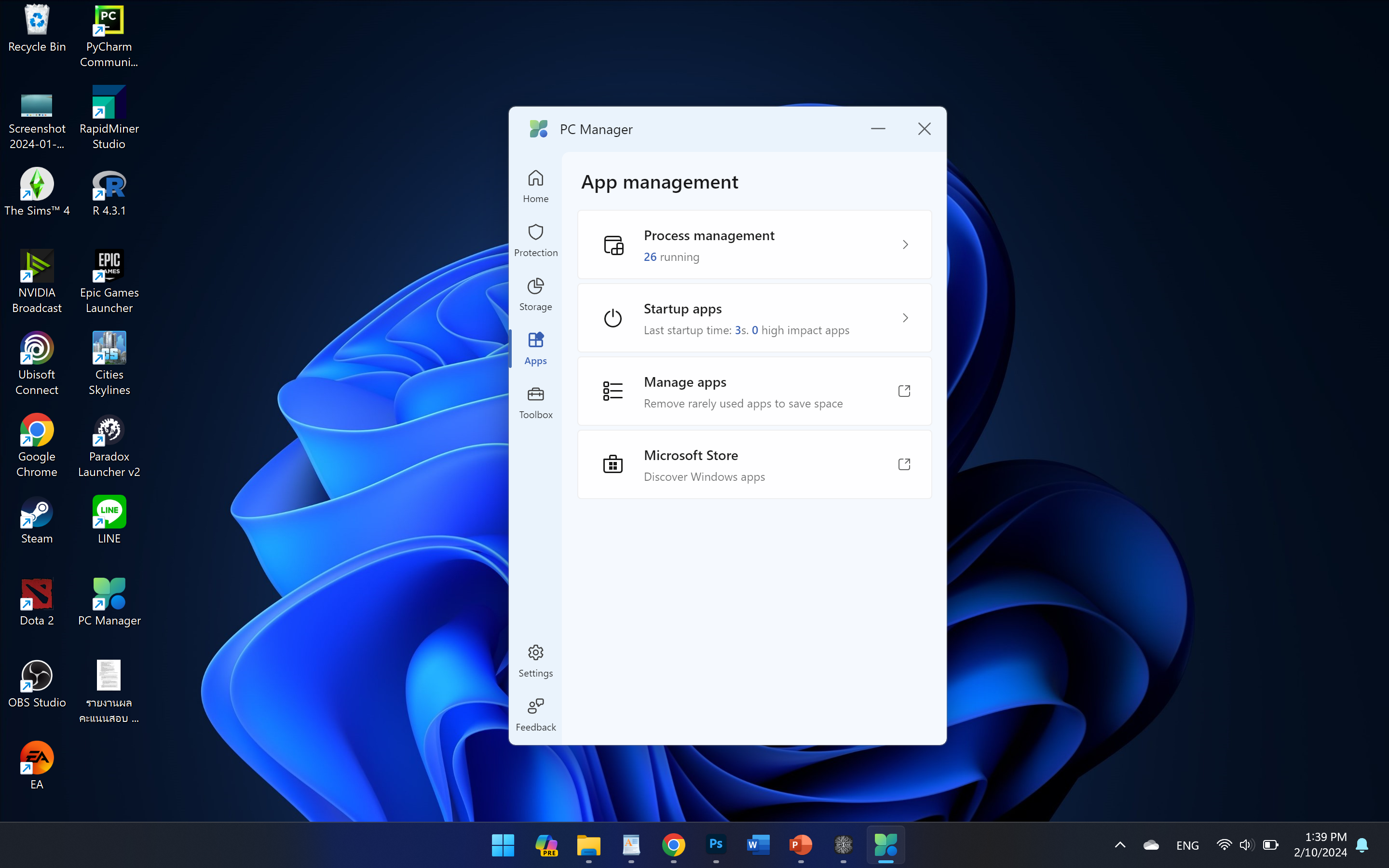Image resolution: width=1389 pixels, height=868 pixels.
Task: Select Cities Skylines desktop shortcut
Action: tap(109, 365)
